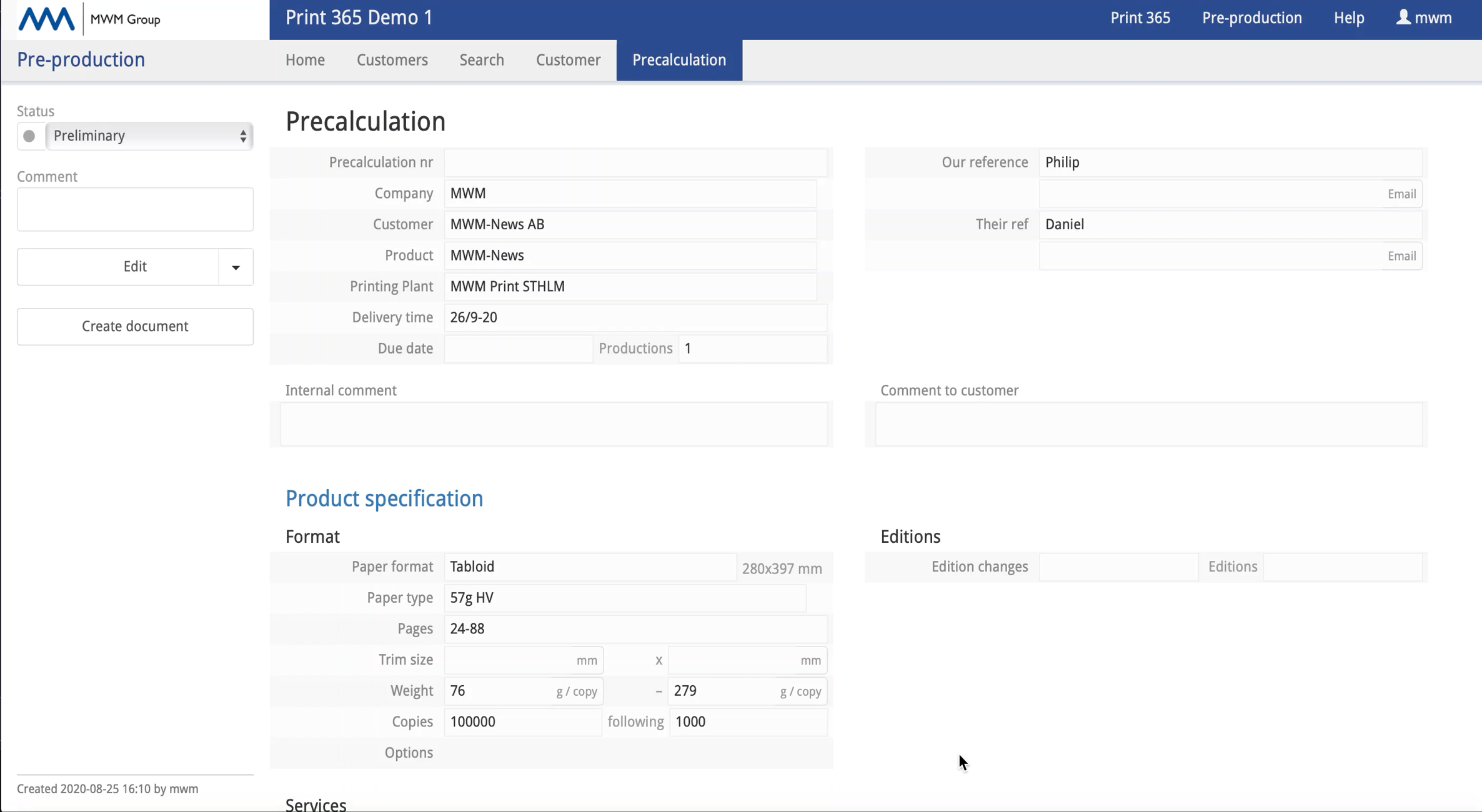Click the Customer field MWM-News AB
This screenshot has width=1482, height=812.
click(630, 225)
